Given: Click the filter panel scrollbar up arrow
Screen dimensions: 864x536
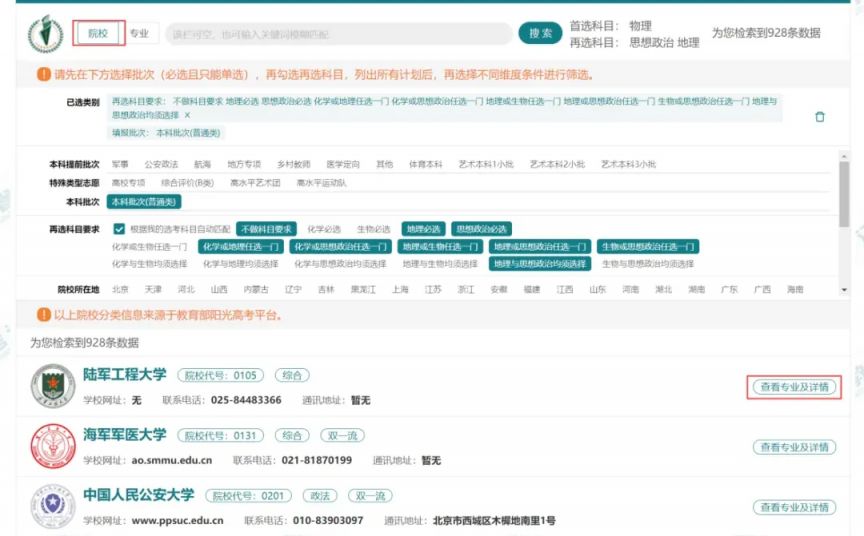Looking at the screenshot, I should (x=844, y=156).
